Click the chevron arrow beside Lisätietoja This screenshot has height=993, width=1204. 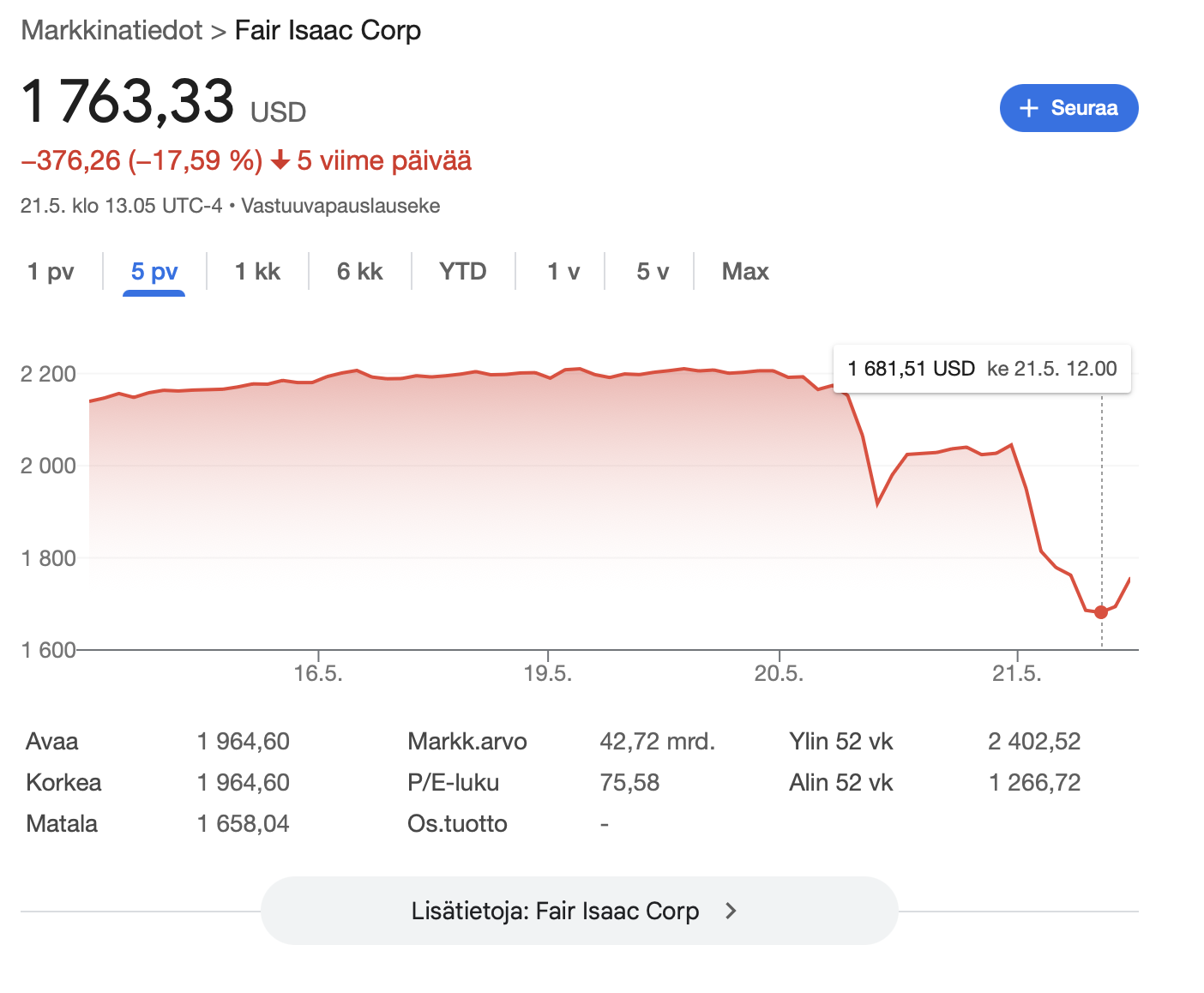click(731, 911)
